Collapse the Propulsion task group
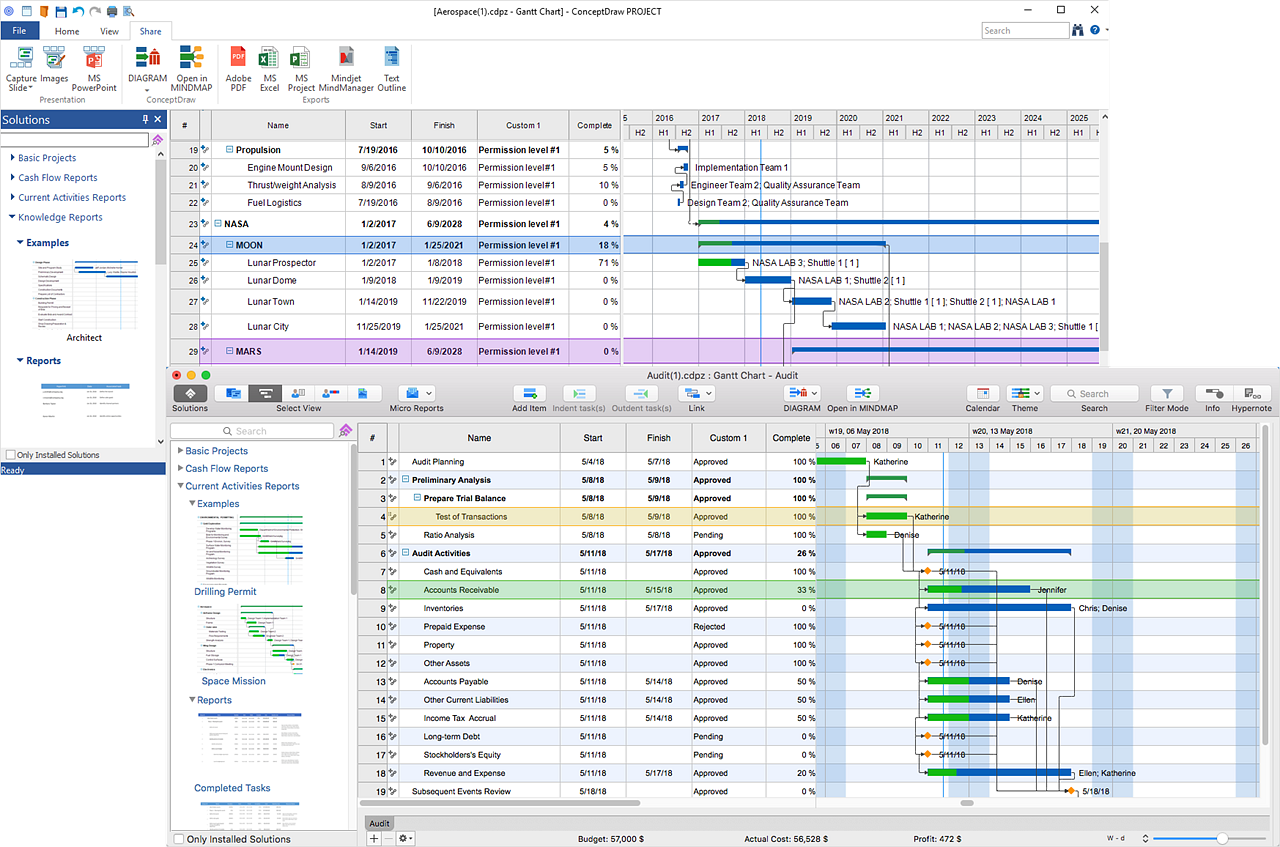The width and height of the screenshot is (1280, 847). 229,150
